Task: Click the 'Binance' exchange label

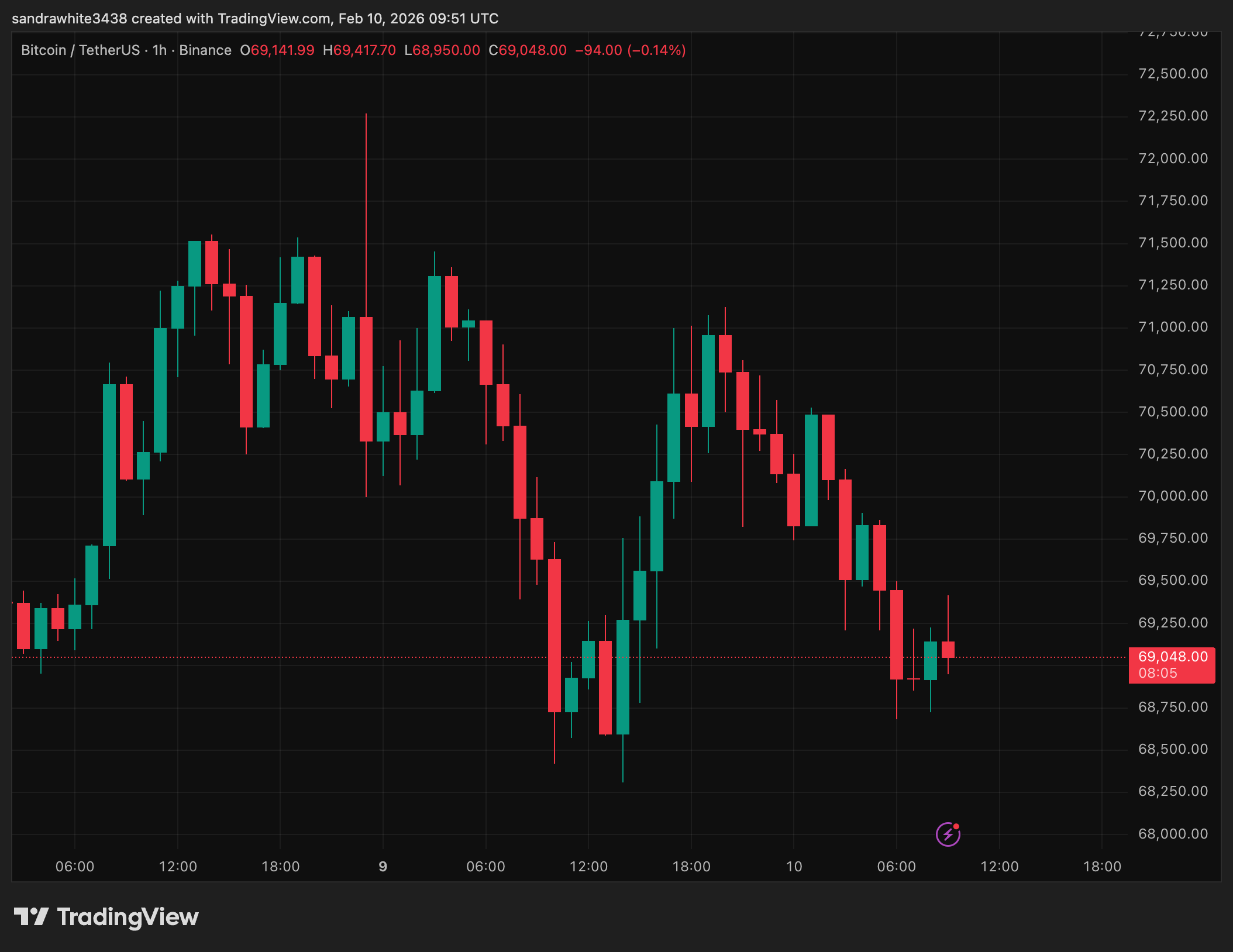Action: pyautogui.click(x=206, y=50)
